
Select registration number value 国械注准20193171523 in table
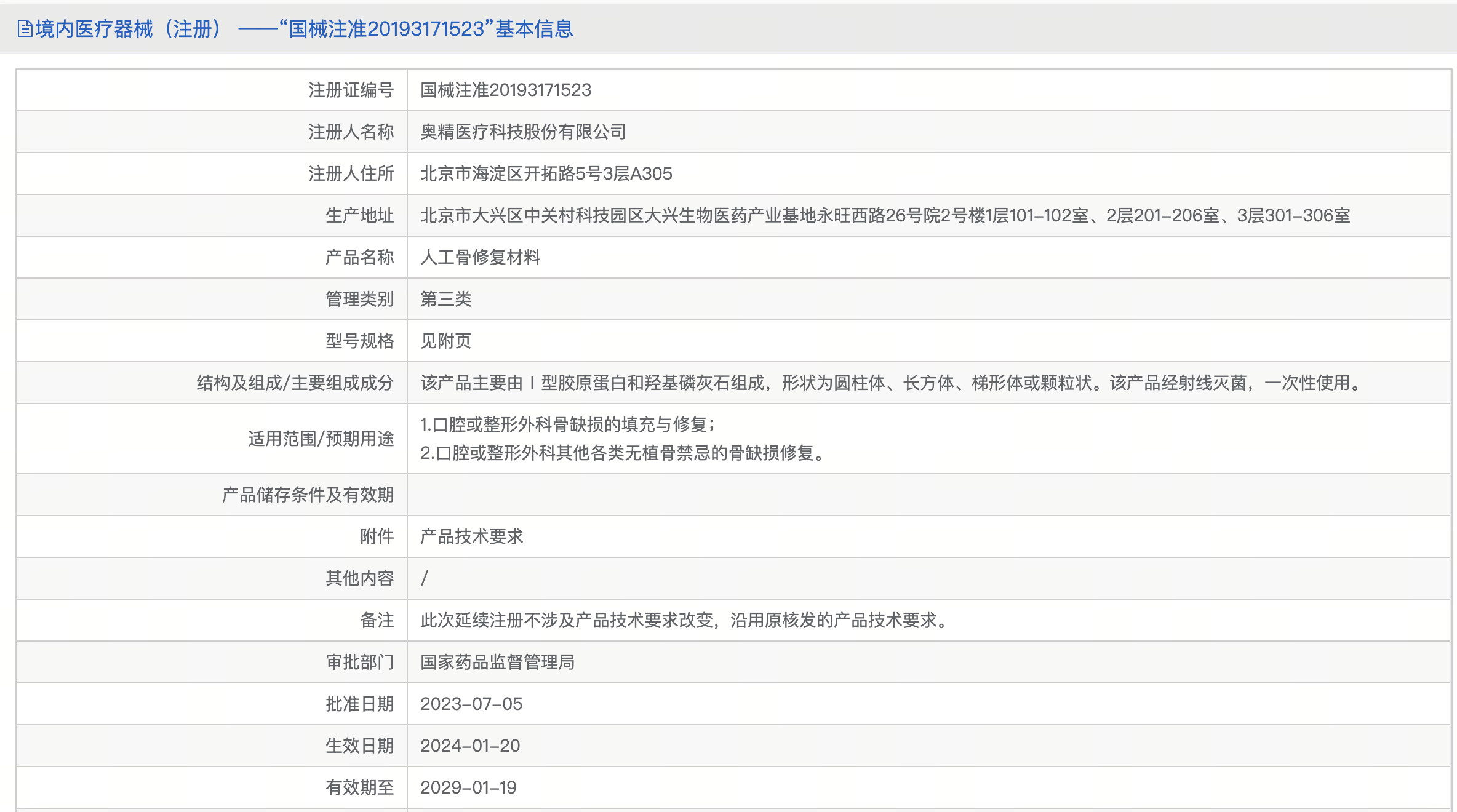(x=506, y=90)
